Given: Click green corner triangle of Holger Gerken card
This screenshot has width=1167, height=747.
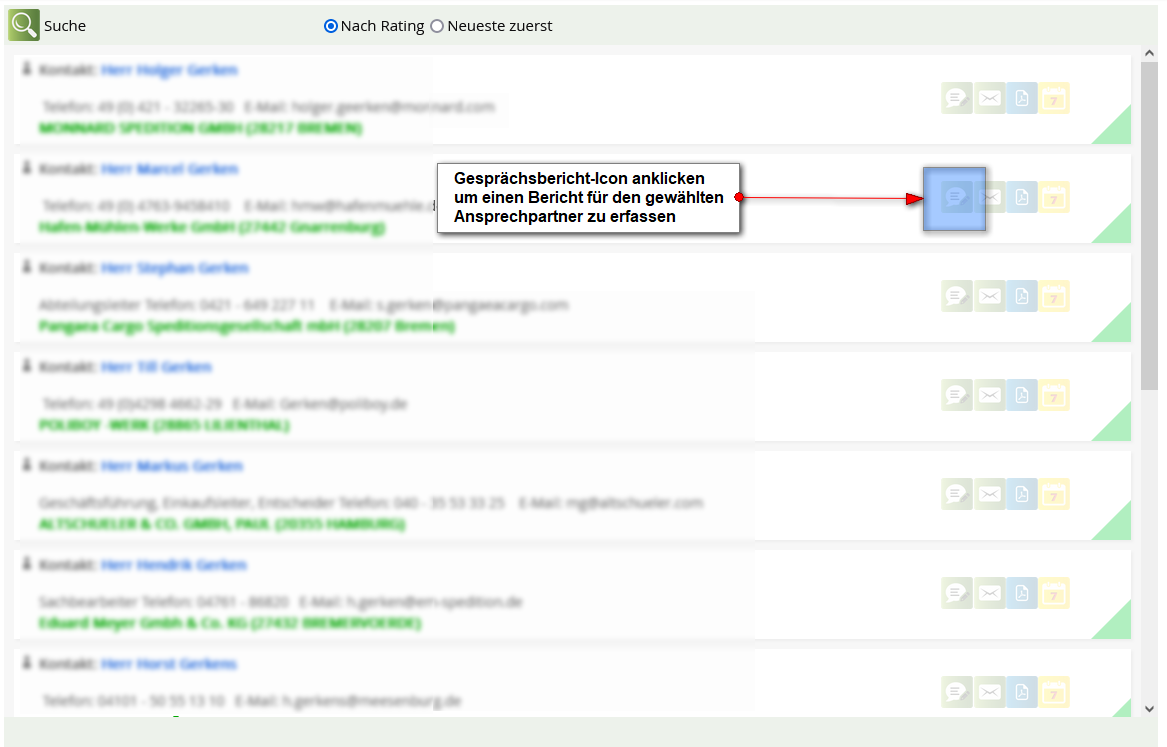Looking at the screenshot, I should coord(1117,132).
